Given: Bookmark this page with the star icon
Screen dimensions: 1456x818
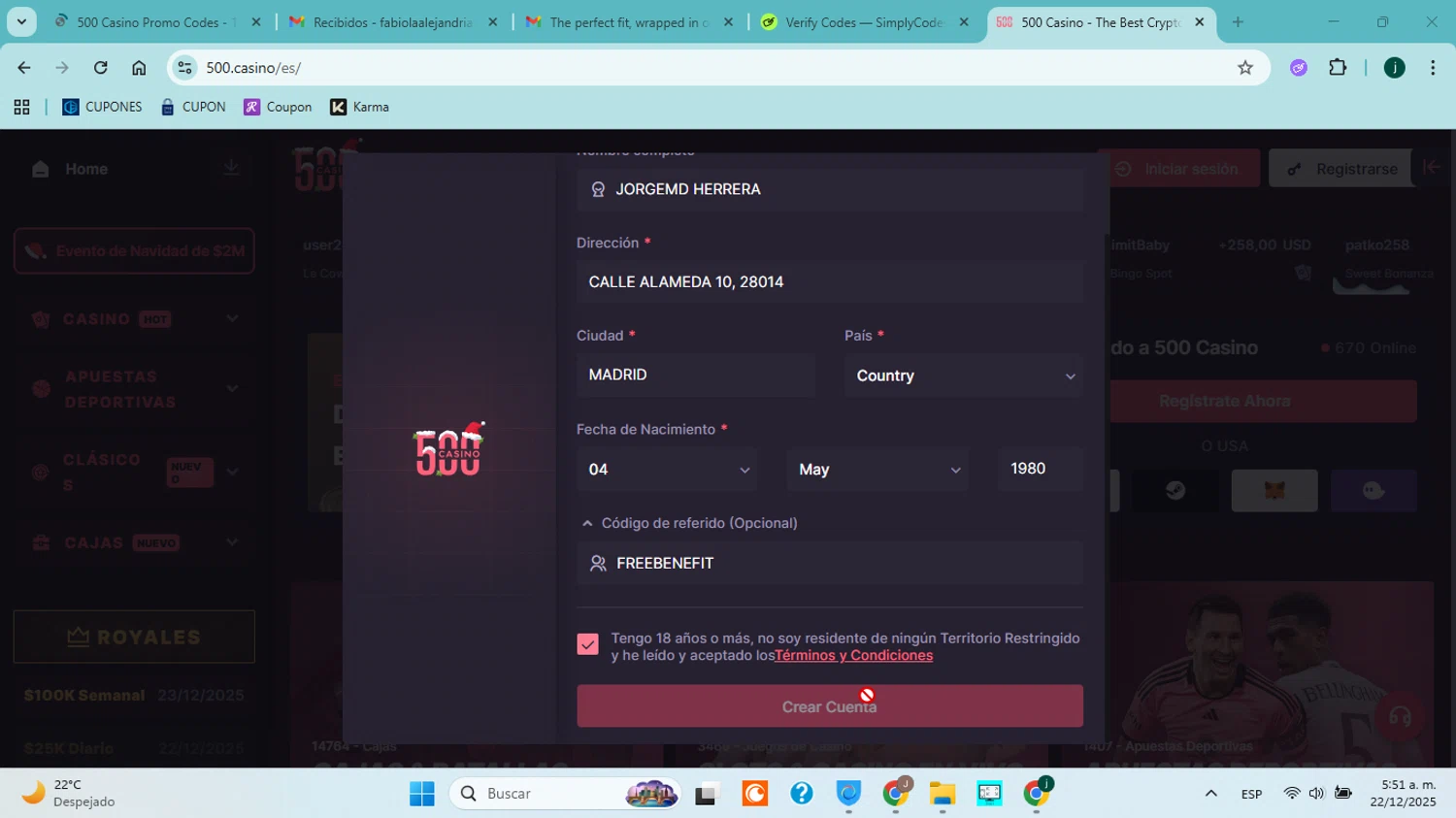Looking at the screenshot, I should (x=1245, y=68).
